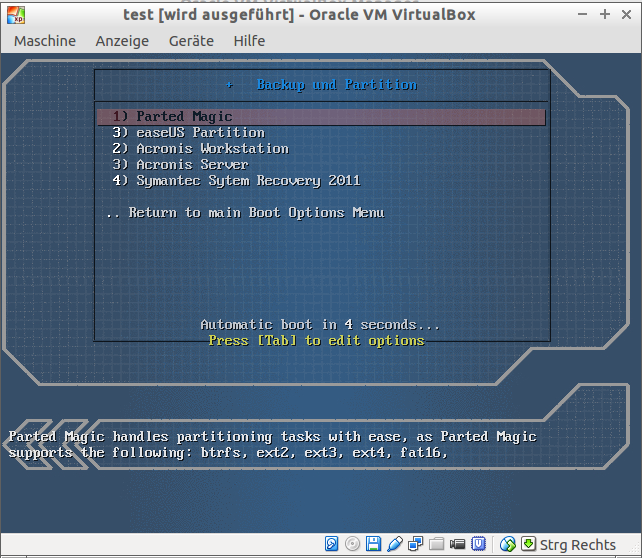Image resolution: width=642 pixels, height=558 pixels.
Task: Open the shared folders status icon
Action: [x=436, y=544]
